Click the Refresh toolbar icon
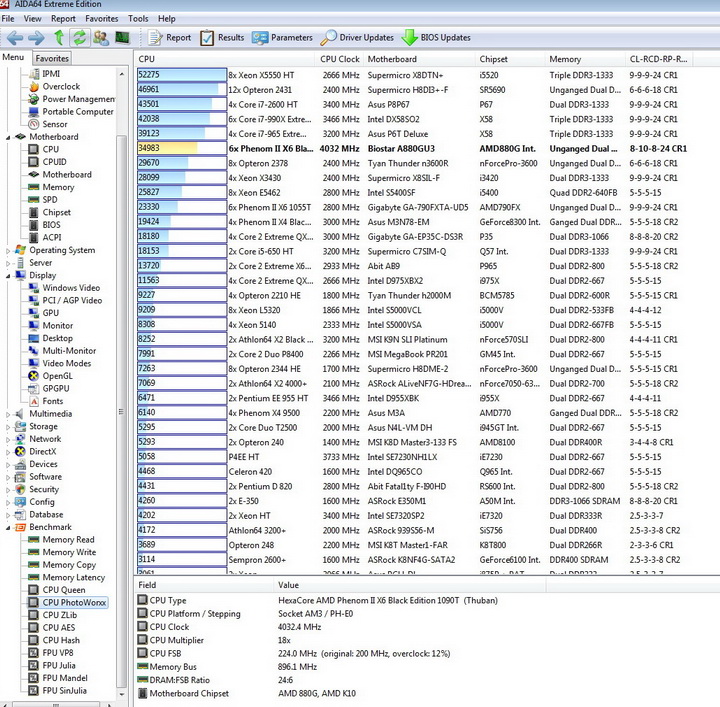Image resolution: width=720 pixels, height=707 pixels. coord(80,38)
